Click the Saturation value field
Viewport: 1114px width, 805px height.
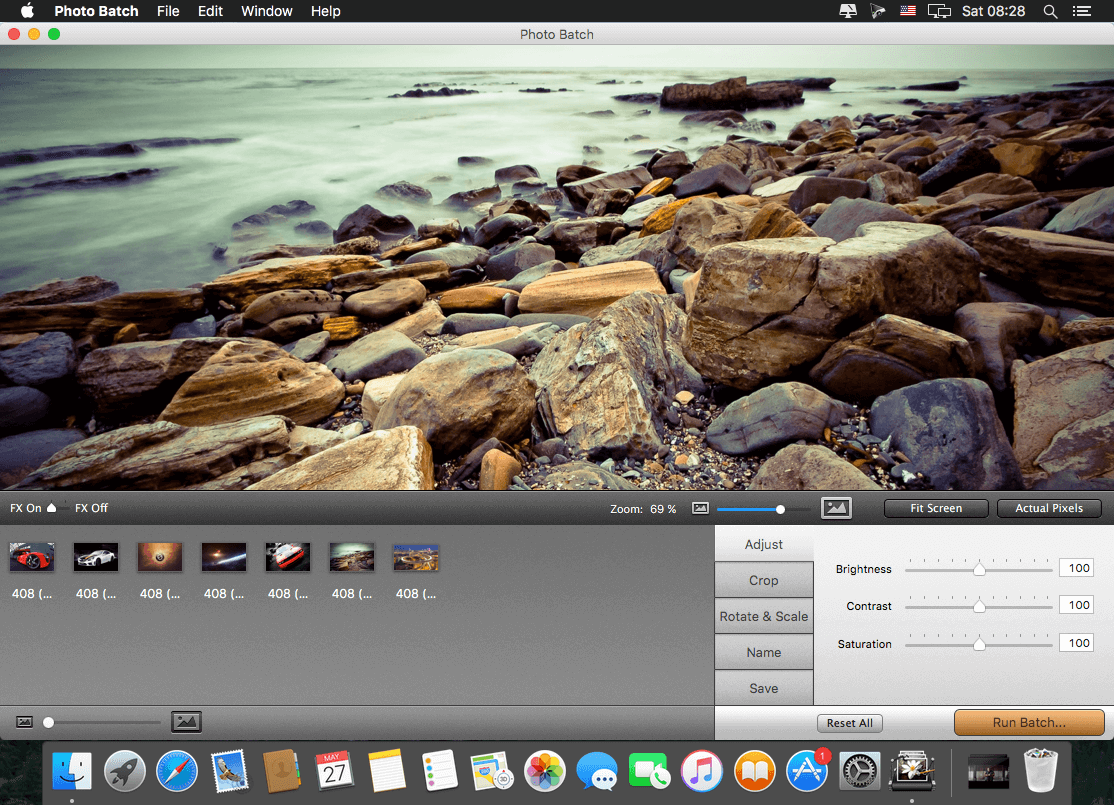(x=1076, y=643)
